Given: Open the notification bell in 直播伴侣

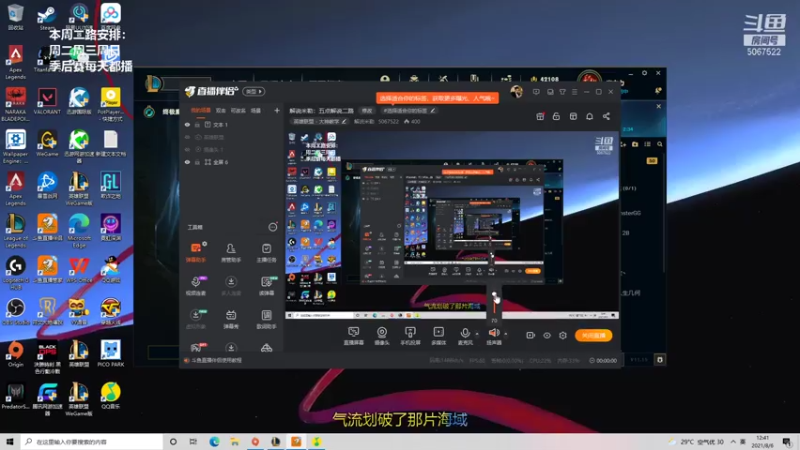Looking at the screenshot, I should (589, 116).
